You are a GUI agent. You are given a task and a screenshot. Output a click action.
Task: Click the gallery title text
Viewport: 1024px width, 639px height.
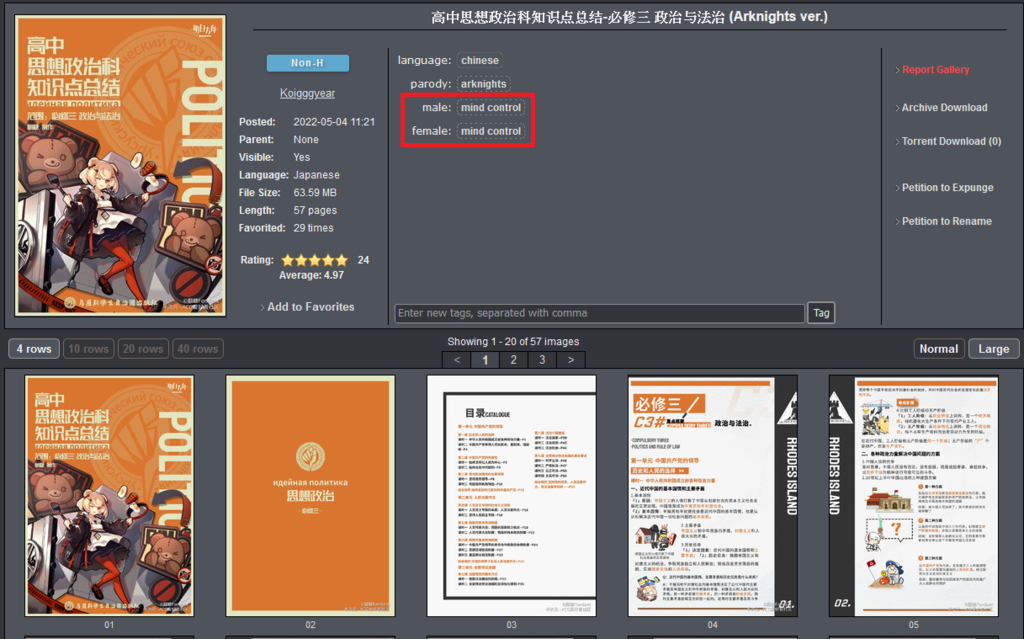tap(629, 17)
